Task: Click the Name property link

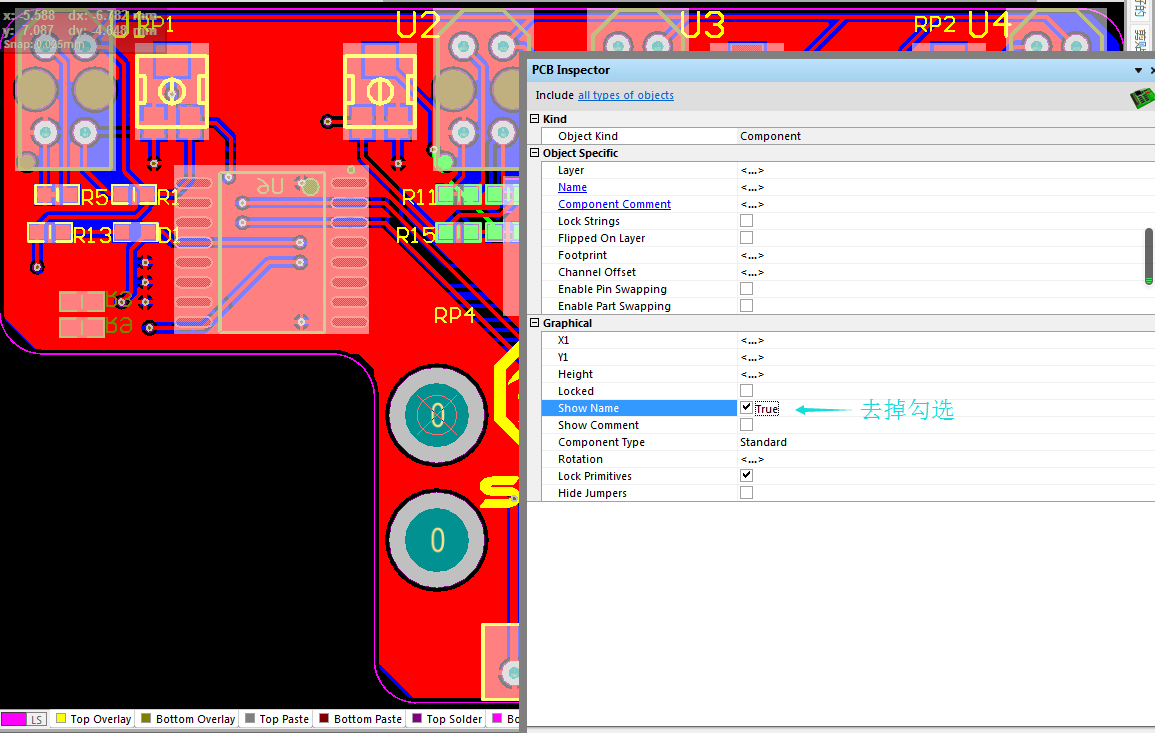Action: pyautogui.click(x=572, y=187)
